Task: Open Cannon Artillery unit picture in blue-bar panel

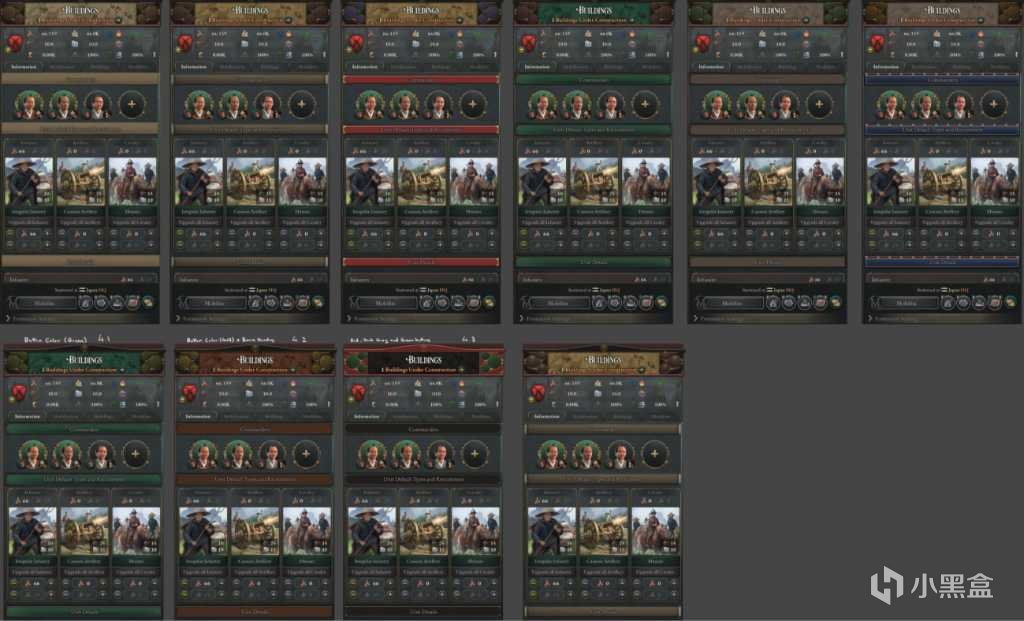Action: [942, 182]
